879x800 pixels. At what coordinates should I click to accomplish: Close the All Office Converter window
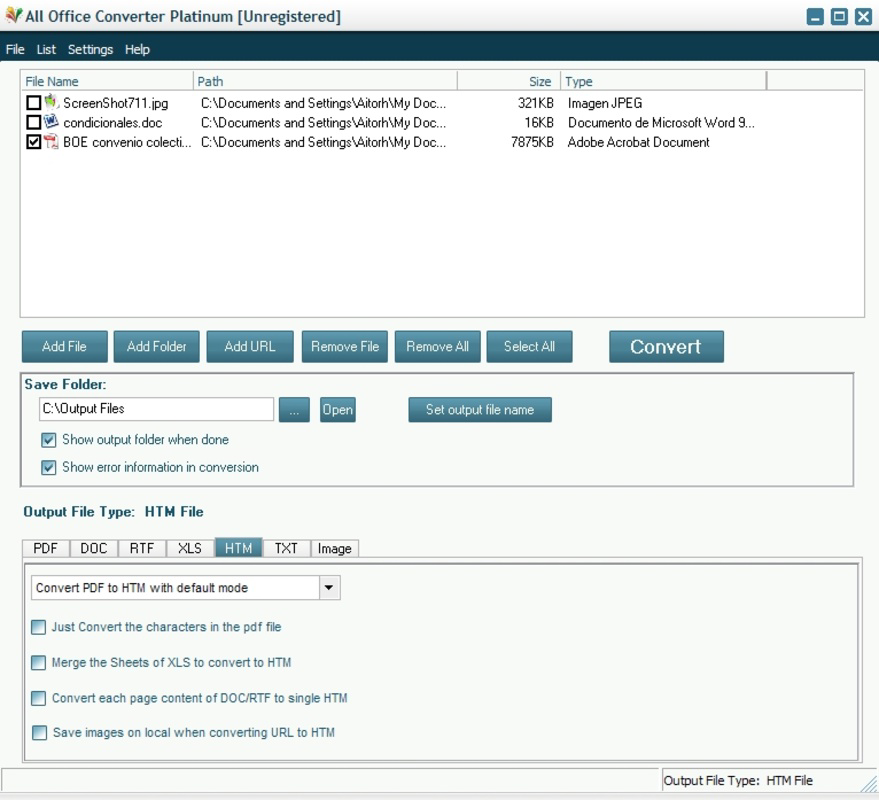(863, 17)
